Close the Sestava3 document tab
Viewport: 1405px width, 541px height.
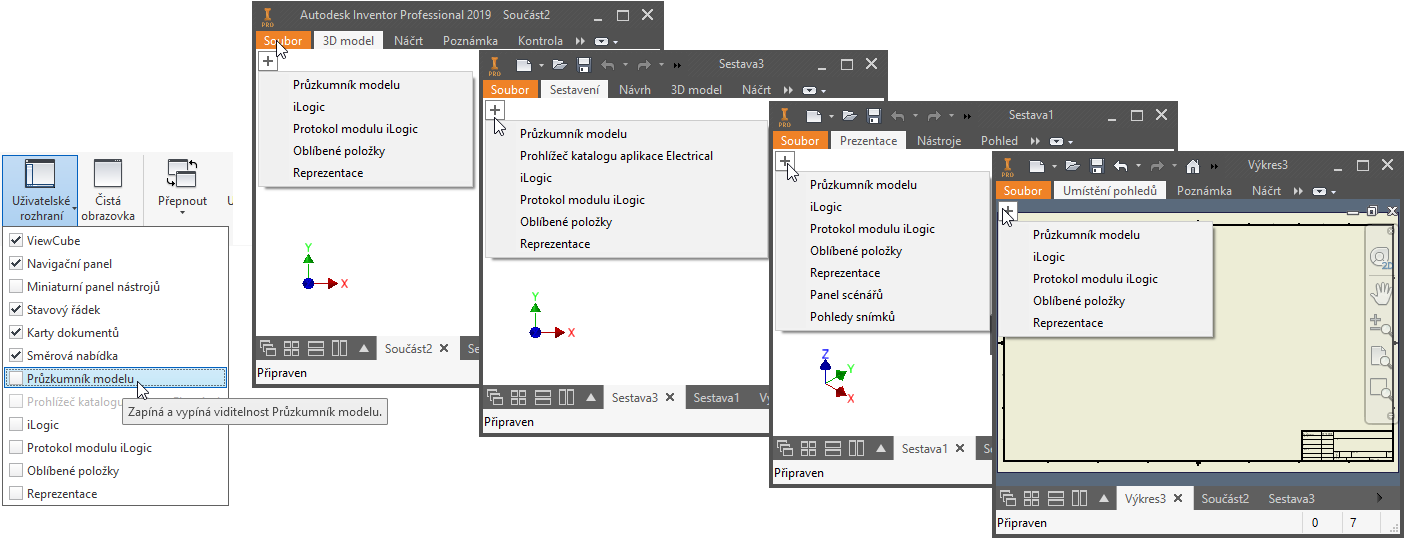tap(671, 397)
